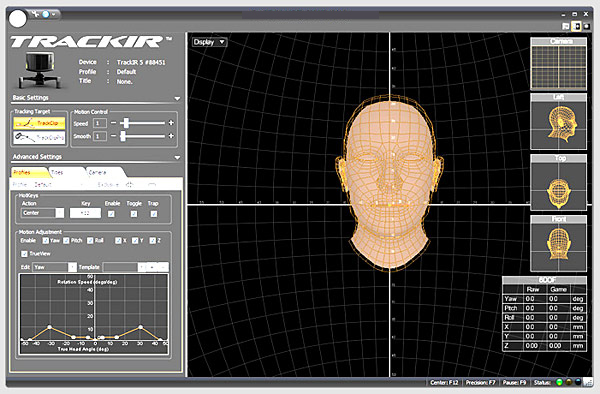Open the Display dropdown in 3D view
This screenshot has height=394, width=600.
pyautogui.click(x=209, y=42)
